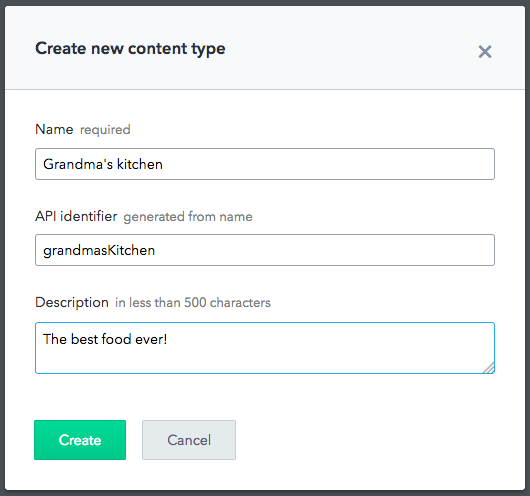Click the "generated from name" hint text
Viewport: 530px width, 496px height.
pyautogui.click(x=188, y=216)
